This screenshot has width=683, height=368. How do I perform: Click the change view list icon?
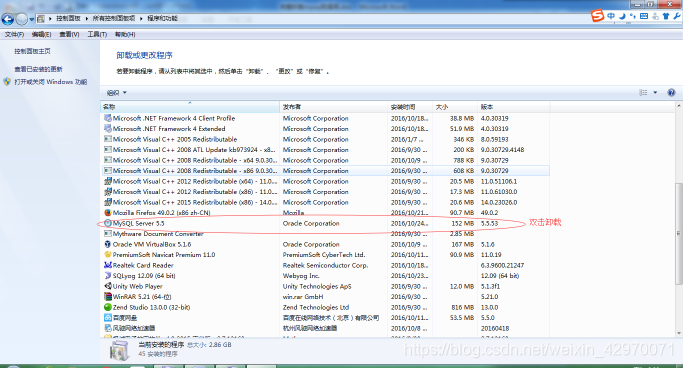(x=643, y=92)
